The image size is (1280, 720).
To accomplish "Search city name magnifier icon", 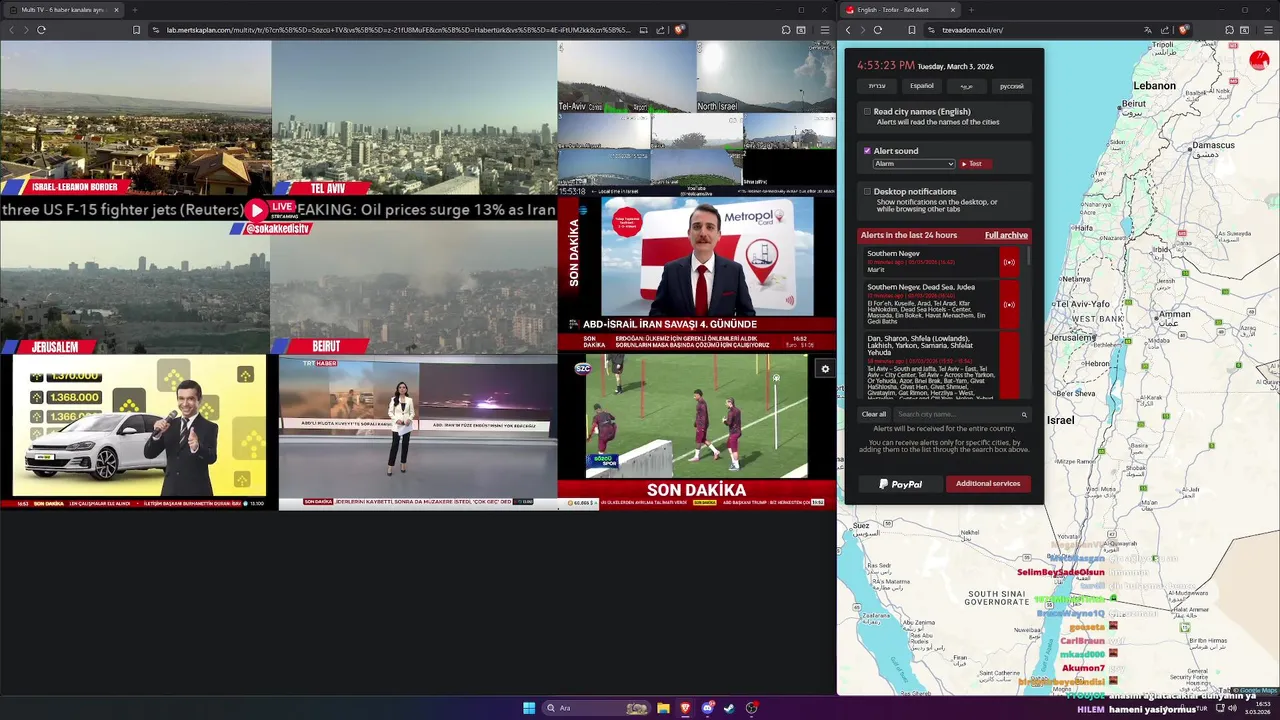I will [1023, 414].
